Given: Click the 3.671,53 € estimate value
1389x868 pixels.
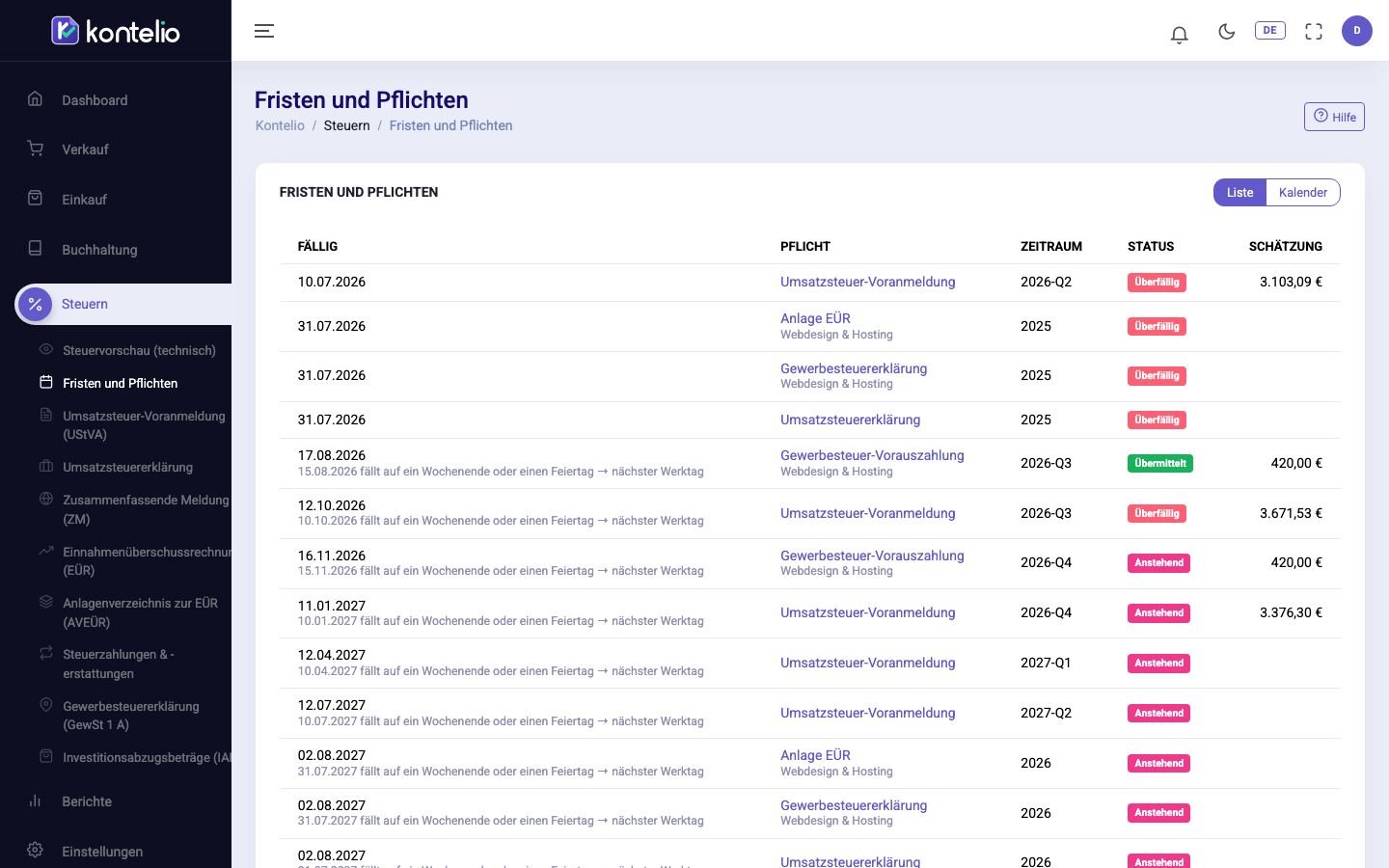Looking at the screenshot, I should [1291, 513].
